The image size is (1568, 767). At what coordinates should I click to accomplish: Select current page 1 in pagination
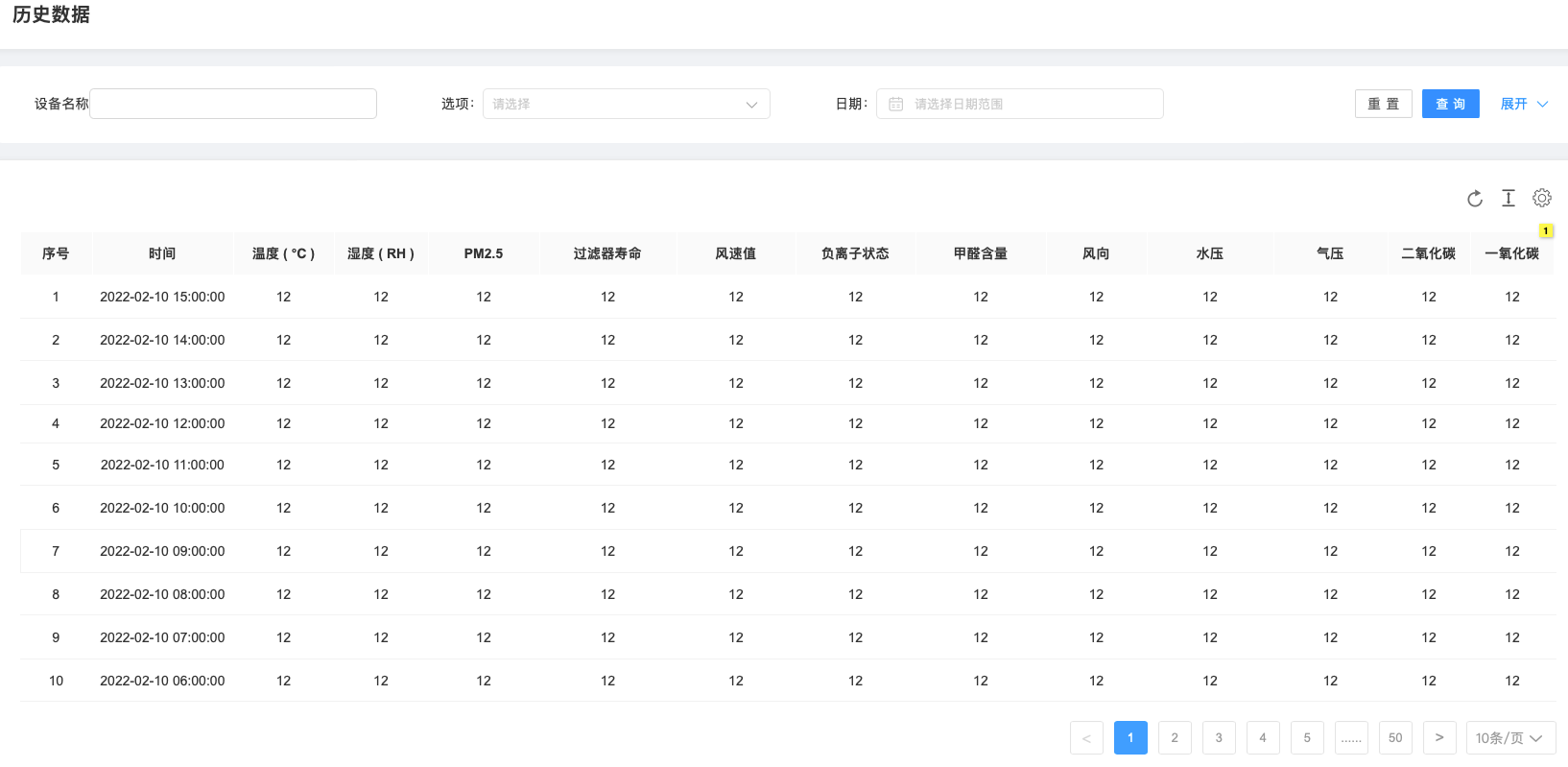(1130, 737)
